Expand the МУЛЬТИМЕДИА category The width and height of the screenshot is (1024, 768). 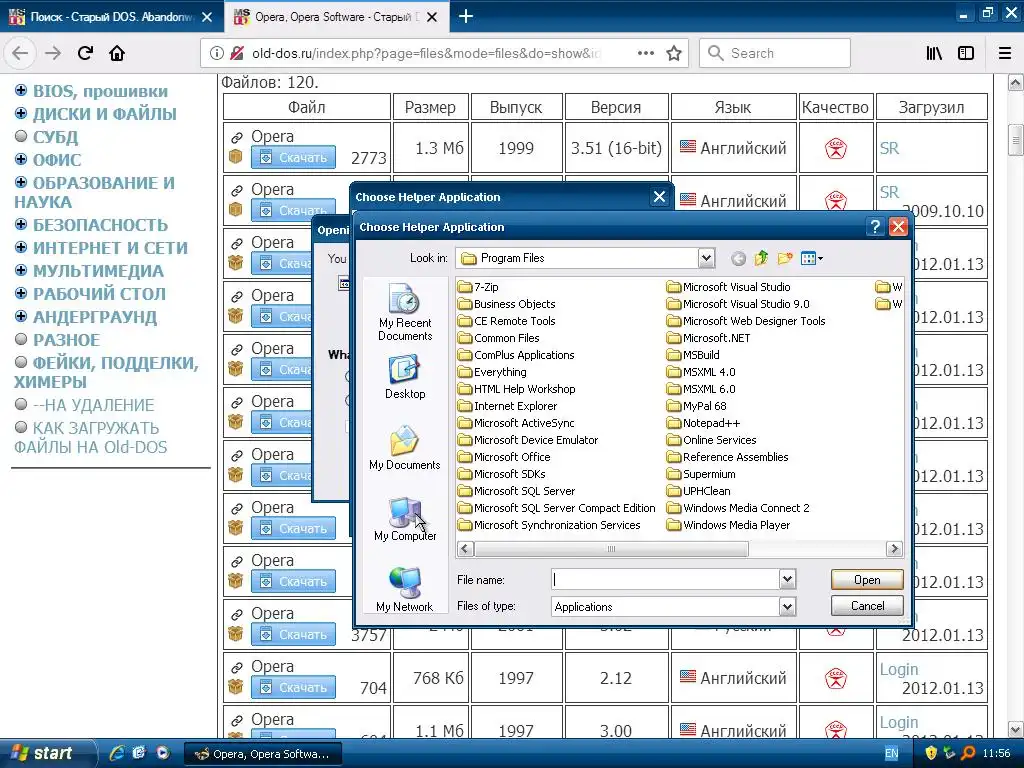click(21, 270)
